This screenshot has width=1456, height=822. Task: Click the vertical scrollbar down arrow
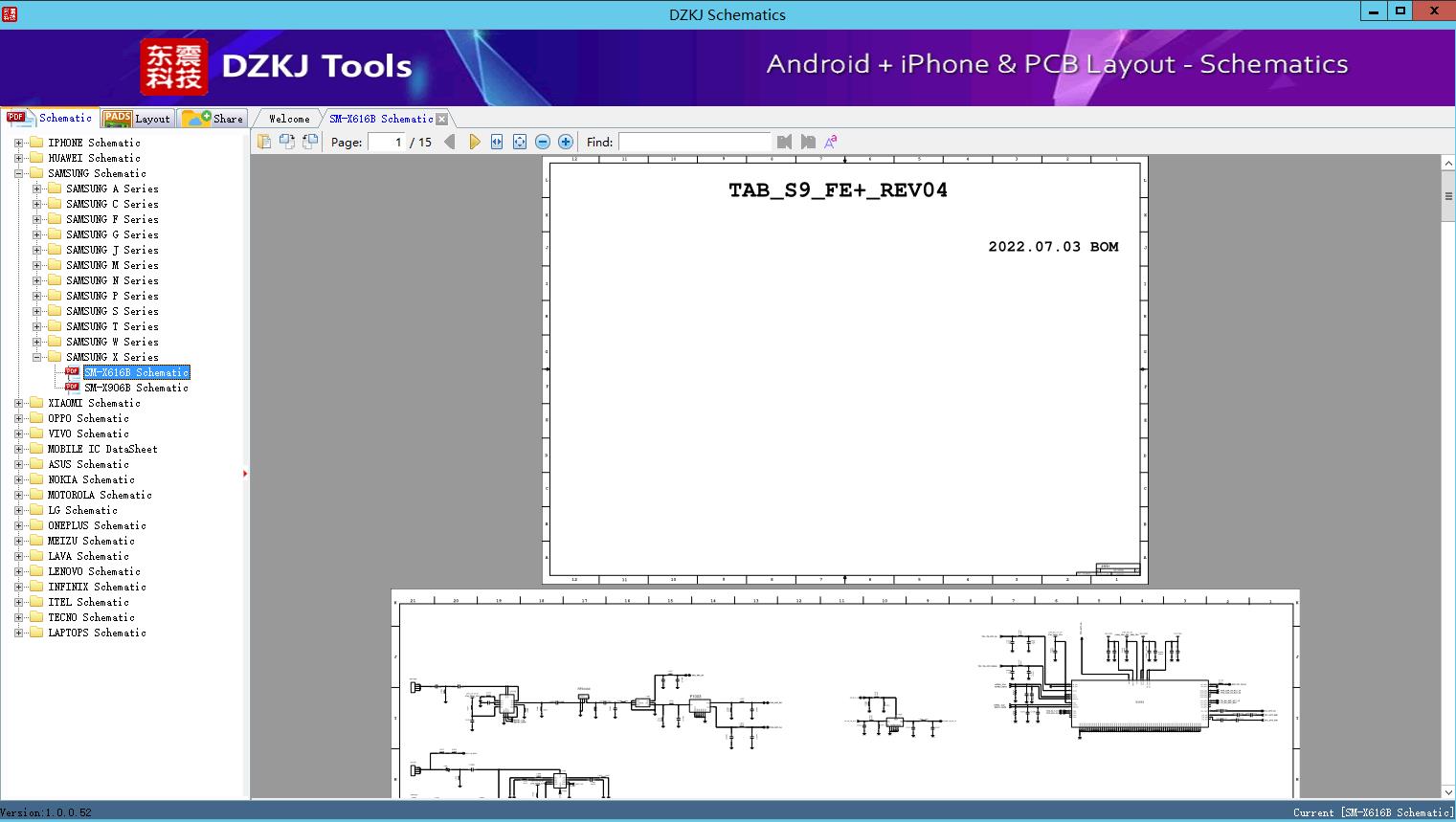point(1448,791)
